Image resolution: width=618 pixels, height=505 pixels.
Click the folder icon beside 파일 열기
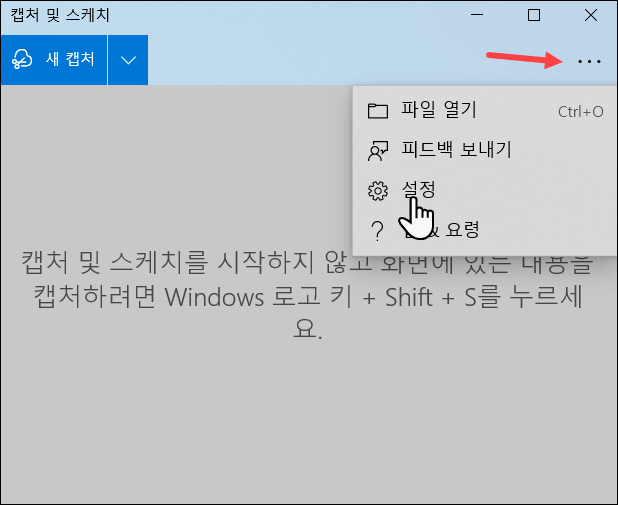(x=378, y=111)
